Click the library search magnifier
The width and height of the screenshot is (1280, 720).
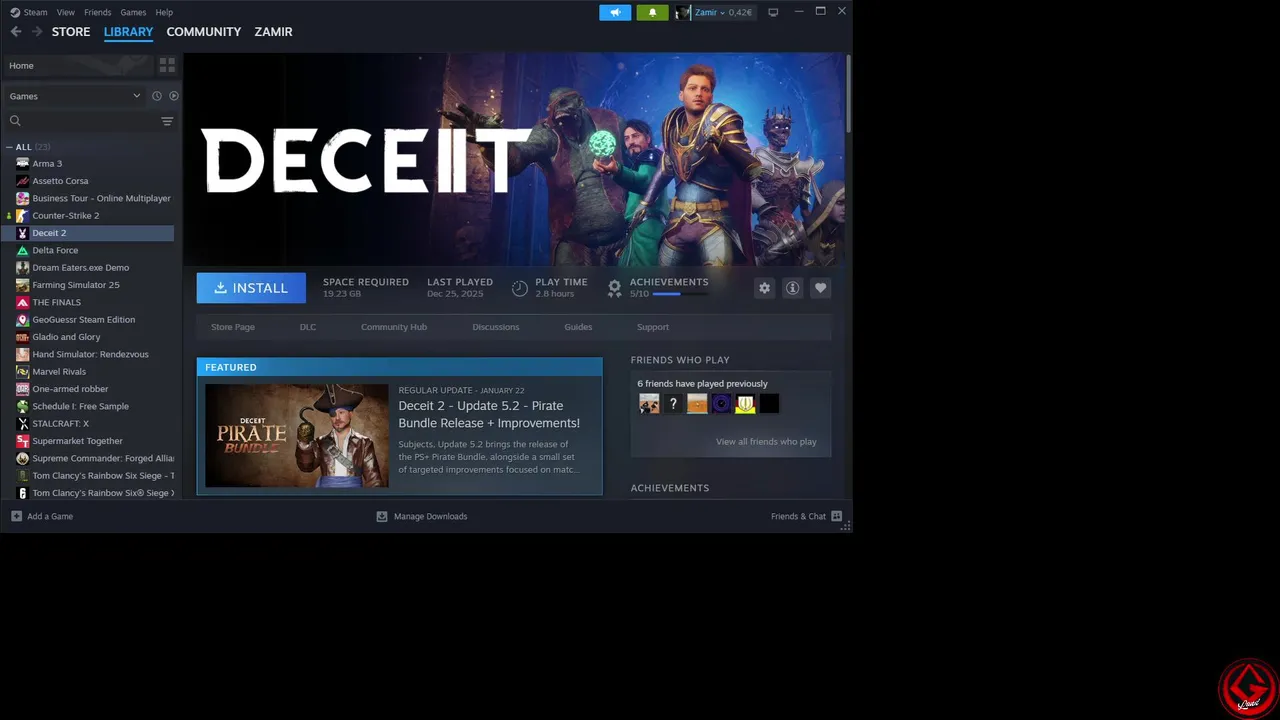15,121
